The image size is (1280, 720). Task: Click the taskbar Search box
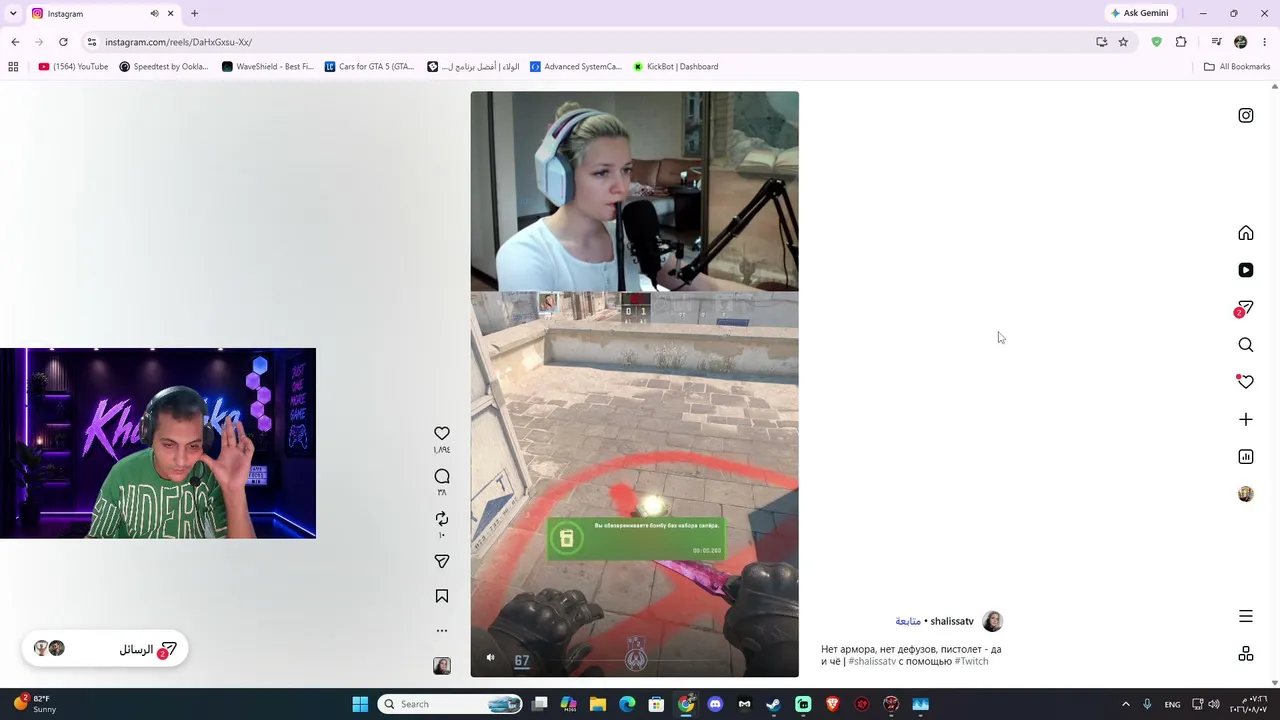pos(451,704)
